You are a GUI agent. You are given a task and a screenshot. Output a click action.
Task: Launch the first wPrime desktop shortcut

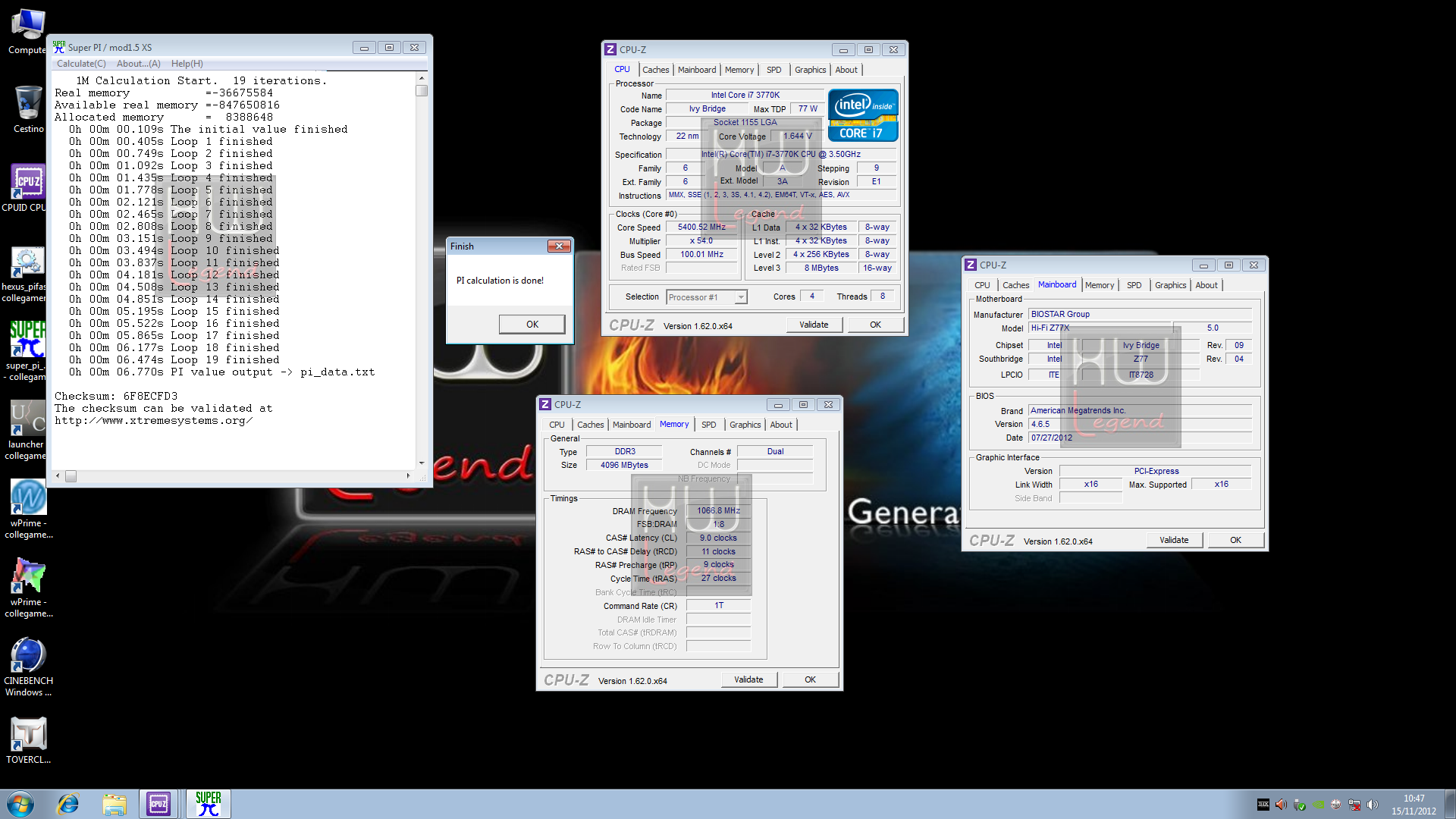click(x=28, y=509)
